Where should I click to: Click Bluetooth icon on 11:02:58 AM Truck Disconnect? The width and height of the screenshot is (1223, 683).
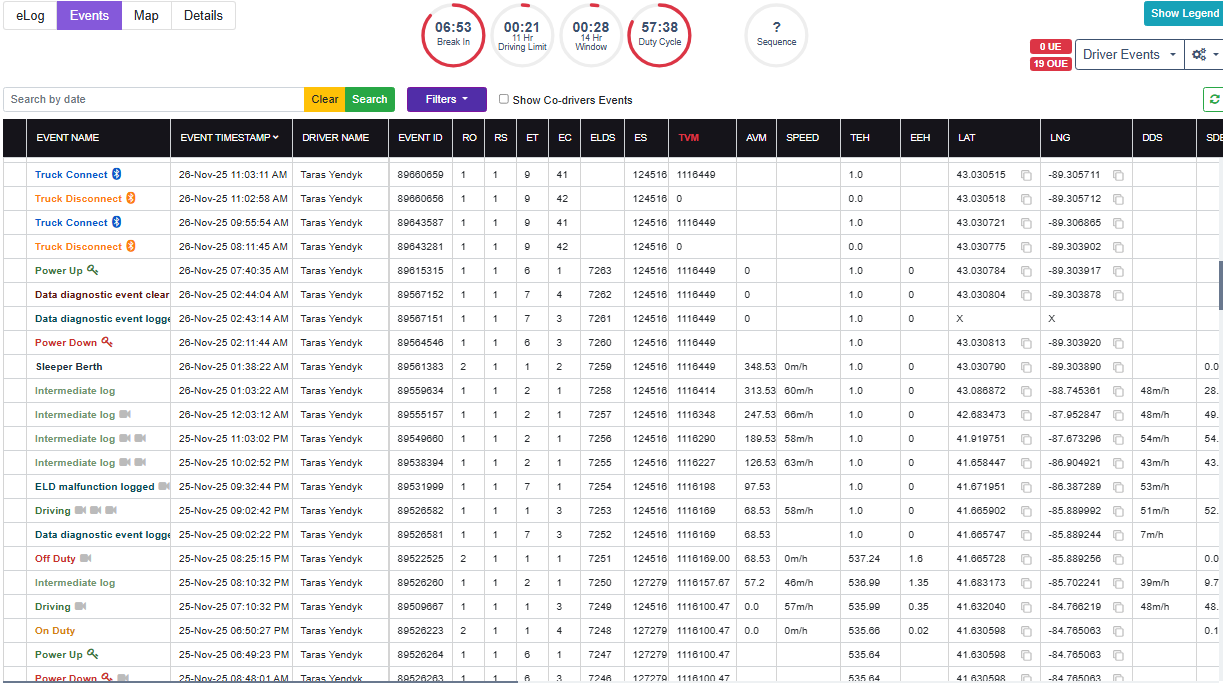pyautogui.click(x=130, y=198)
